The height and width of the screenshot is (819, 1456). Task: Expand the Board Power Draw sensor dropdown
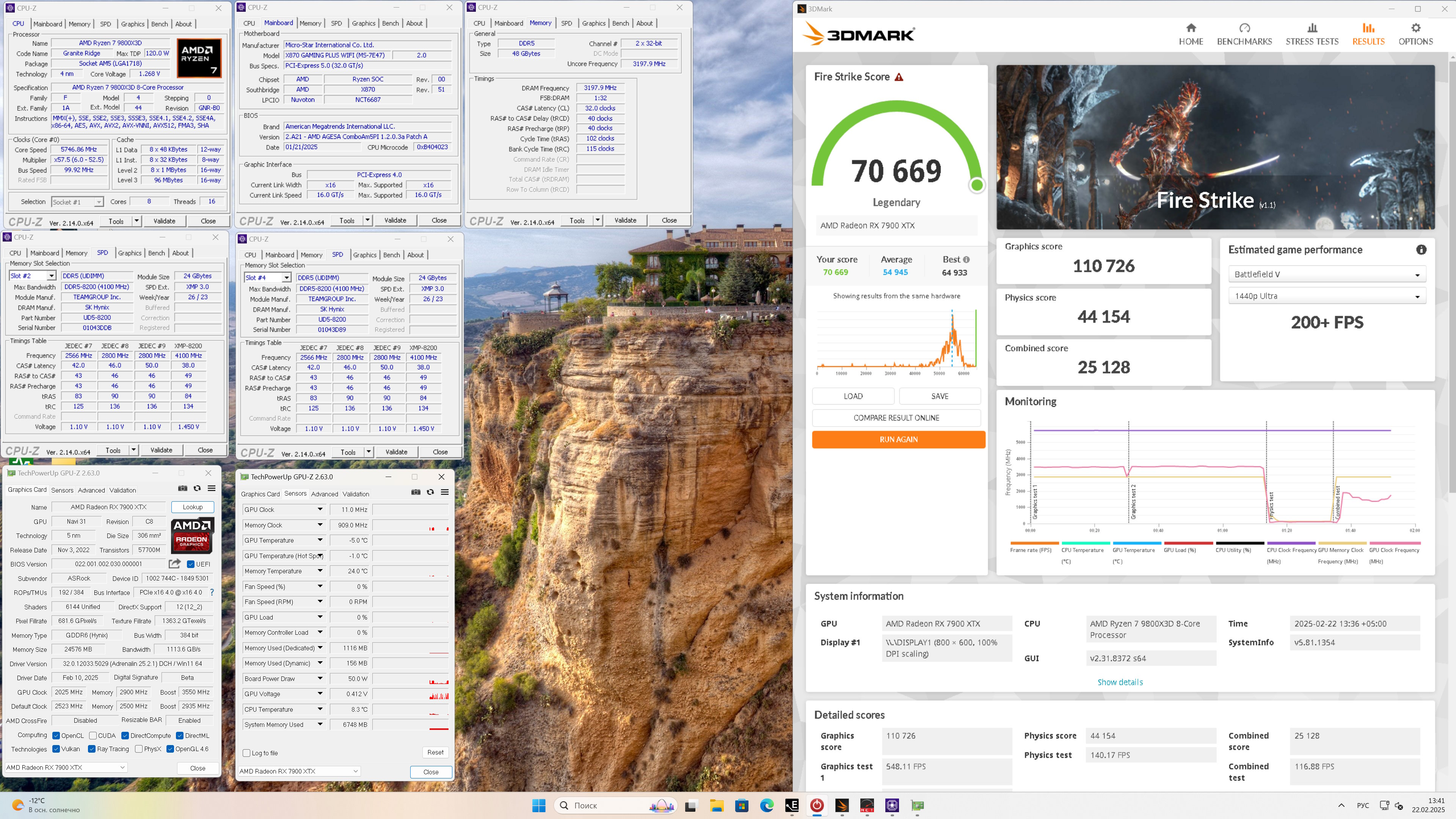pos(319,678)
